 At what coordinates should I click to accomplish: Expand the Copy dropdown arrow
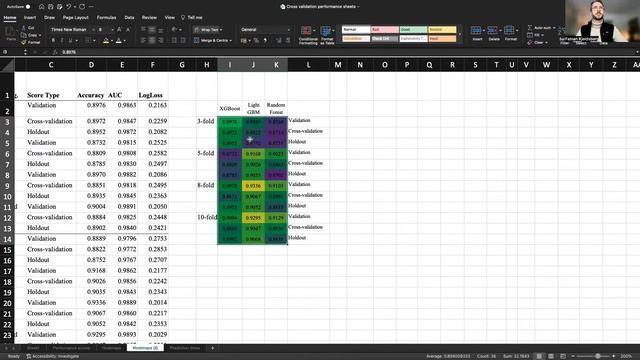pos(40,35)
